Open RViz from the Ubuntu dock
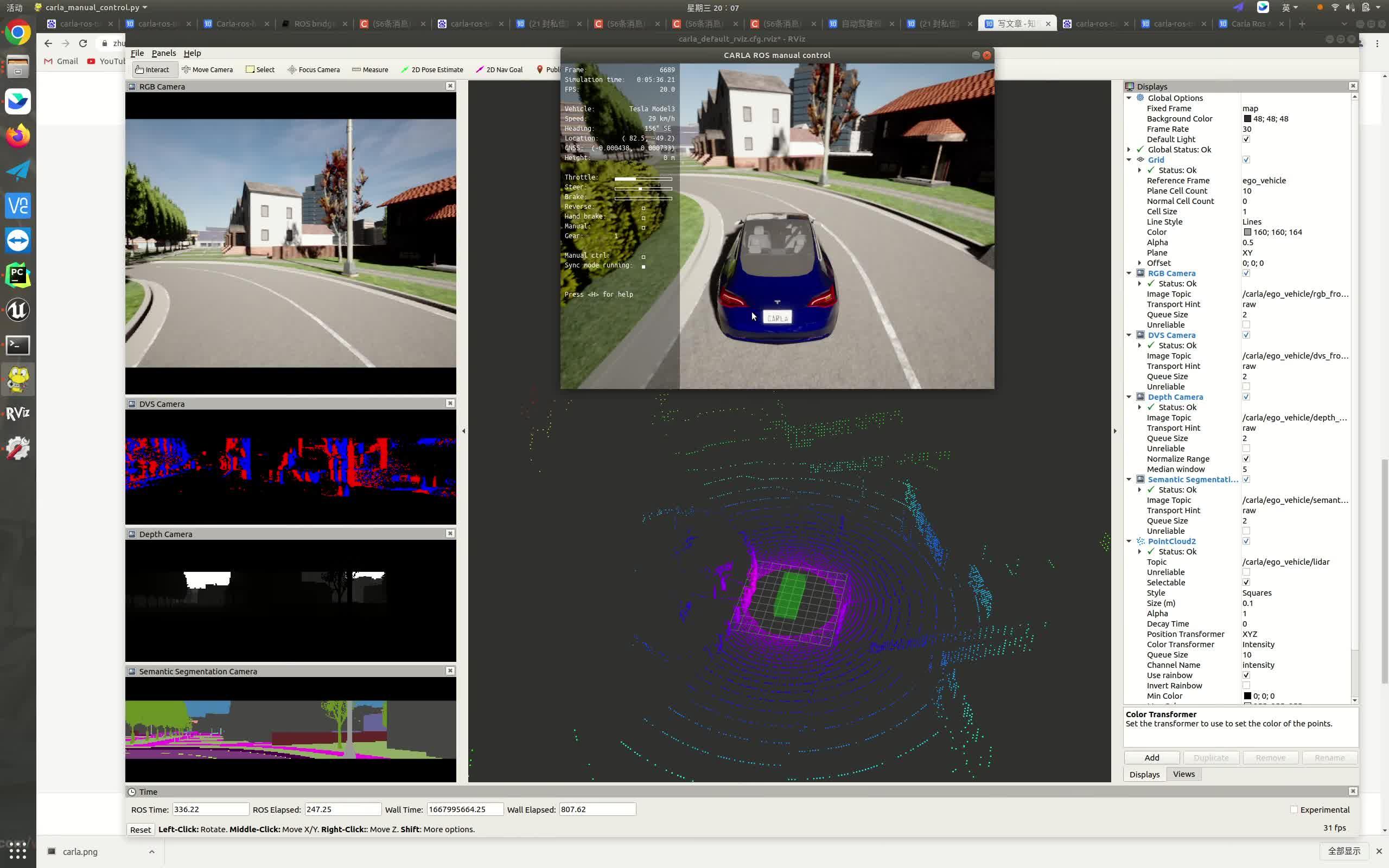The width and height of the screenshot is (1389, 868). click(x=18, y=413)
